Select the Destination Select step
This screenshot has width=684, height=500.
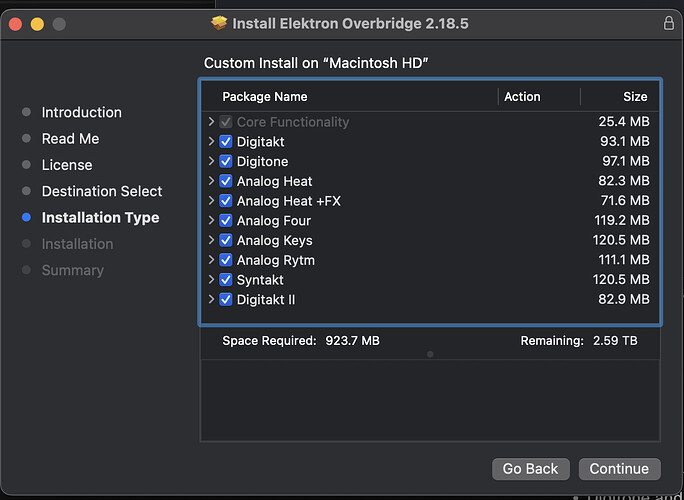(x=102, y=191)
